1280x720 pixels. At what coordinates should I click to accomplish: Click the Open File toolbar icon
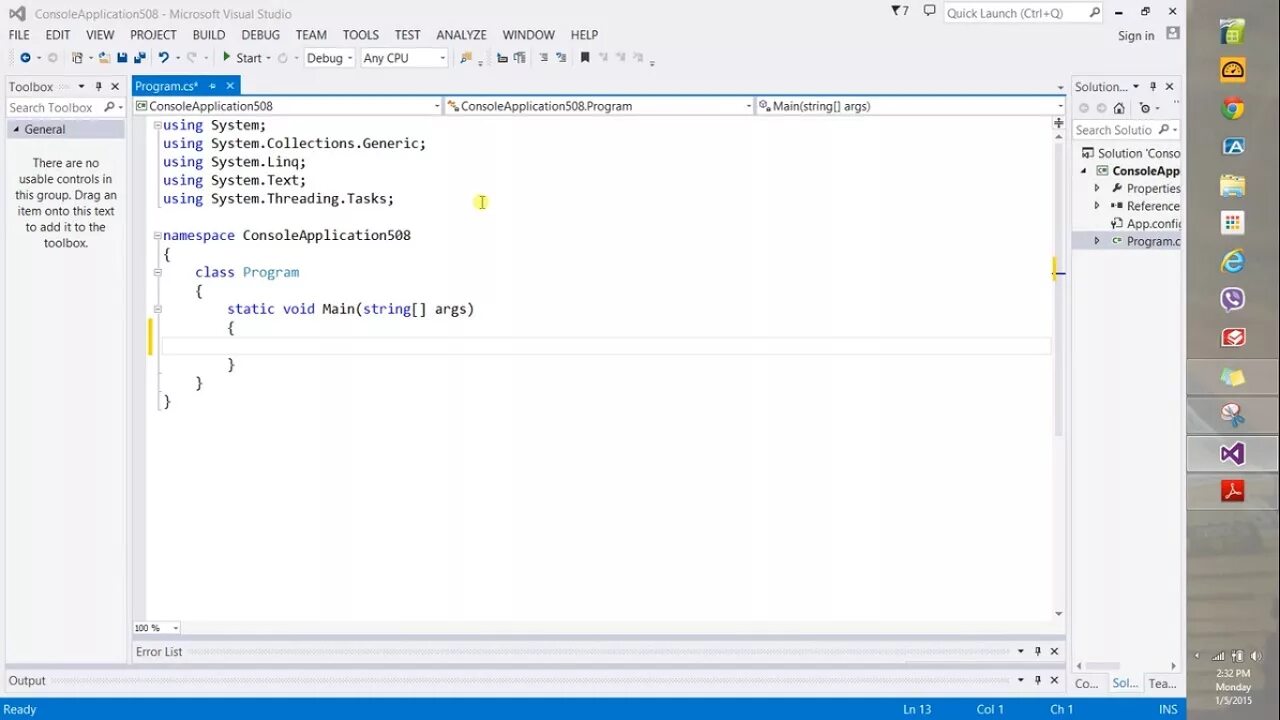pos(104,58)
